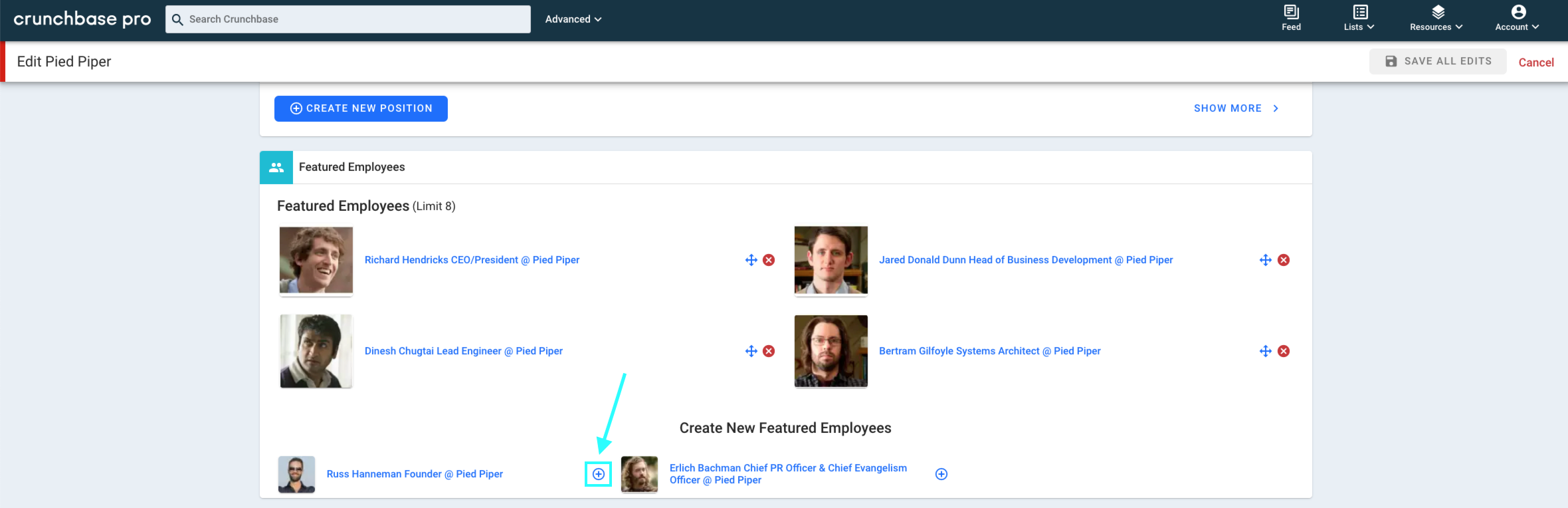Click the Edit Pied Piper title
1568x508 pixels.
coord(64,62)
